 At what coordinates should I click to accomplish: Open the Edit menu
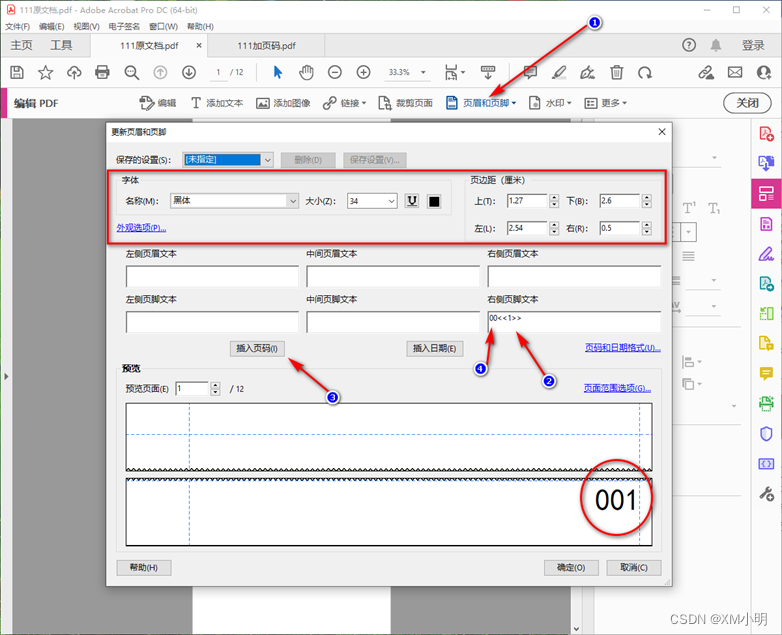click(52, 26)
